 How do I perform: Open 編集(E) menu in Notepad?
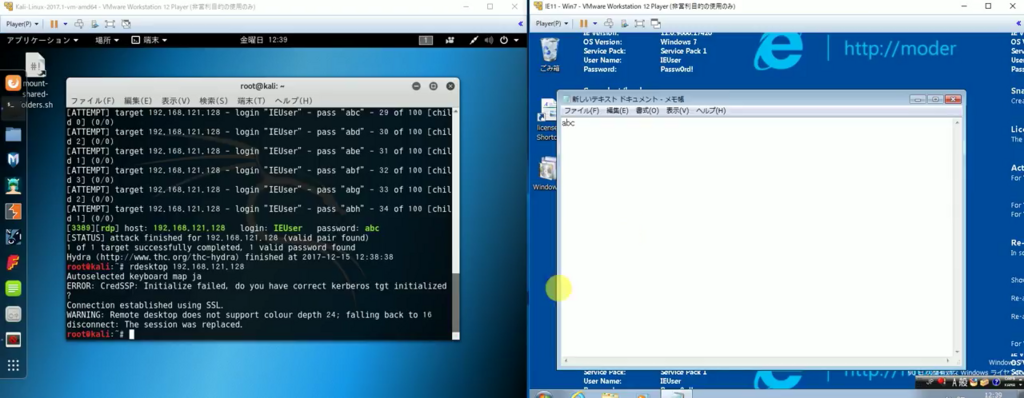[617, 110]
